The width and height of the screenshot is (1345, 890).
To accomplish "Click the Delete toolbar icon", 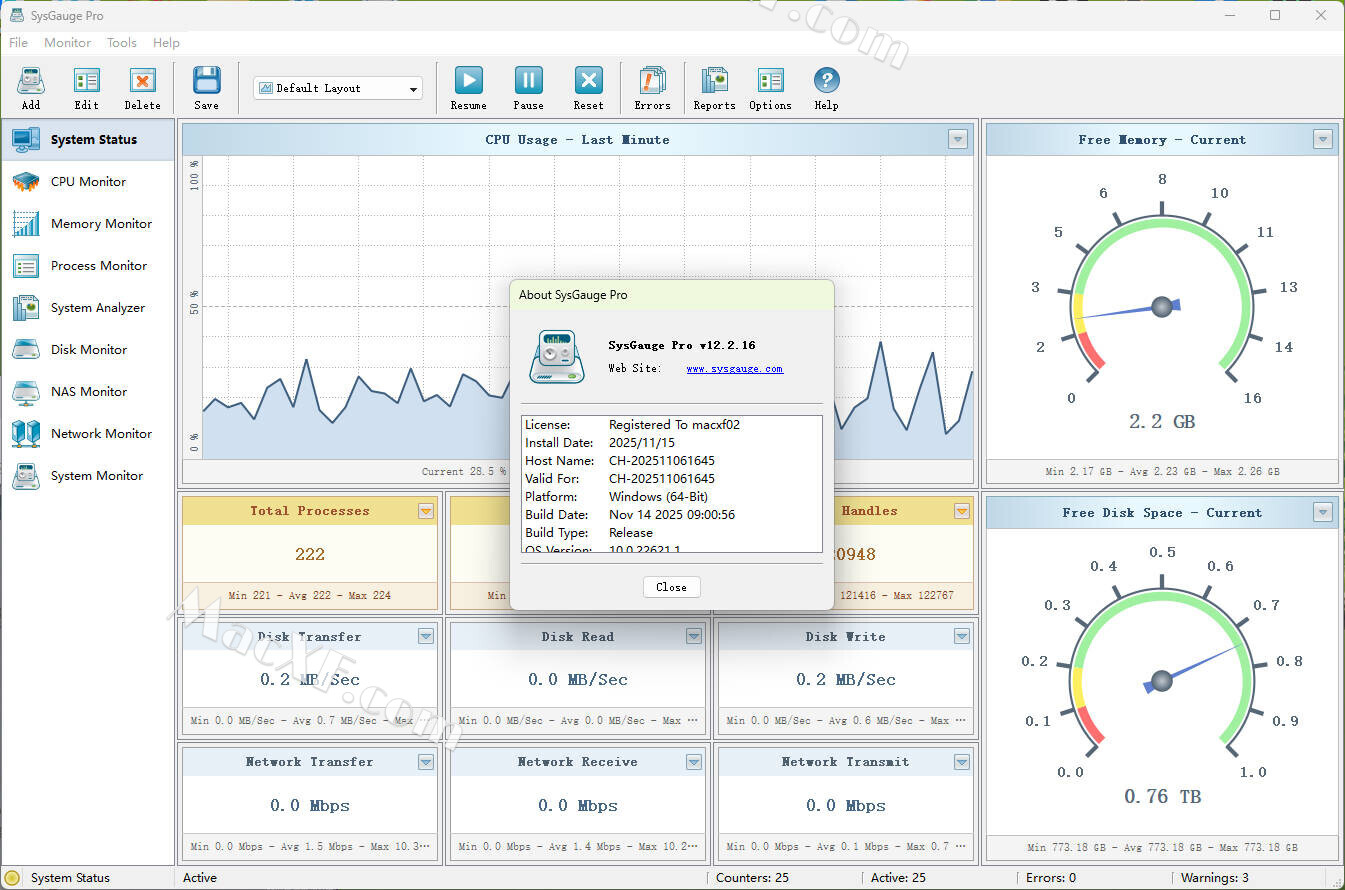I will (x=142, y=88).
